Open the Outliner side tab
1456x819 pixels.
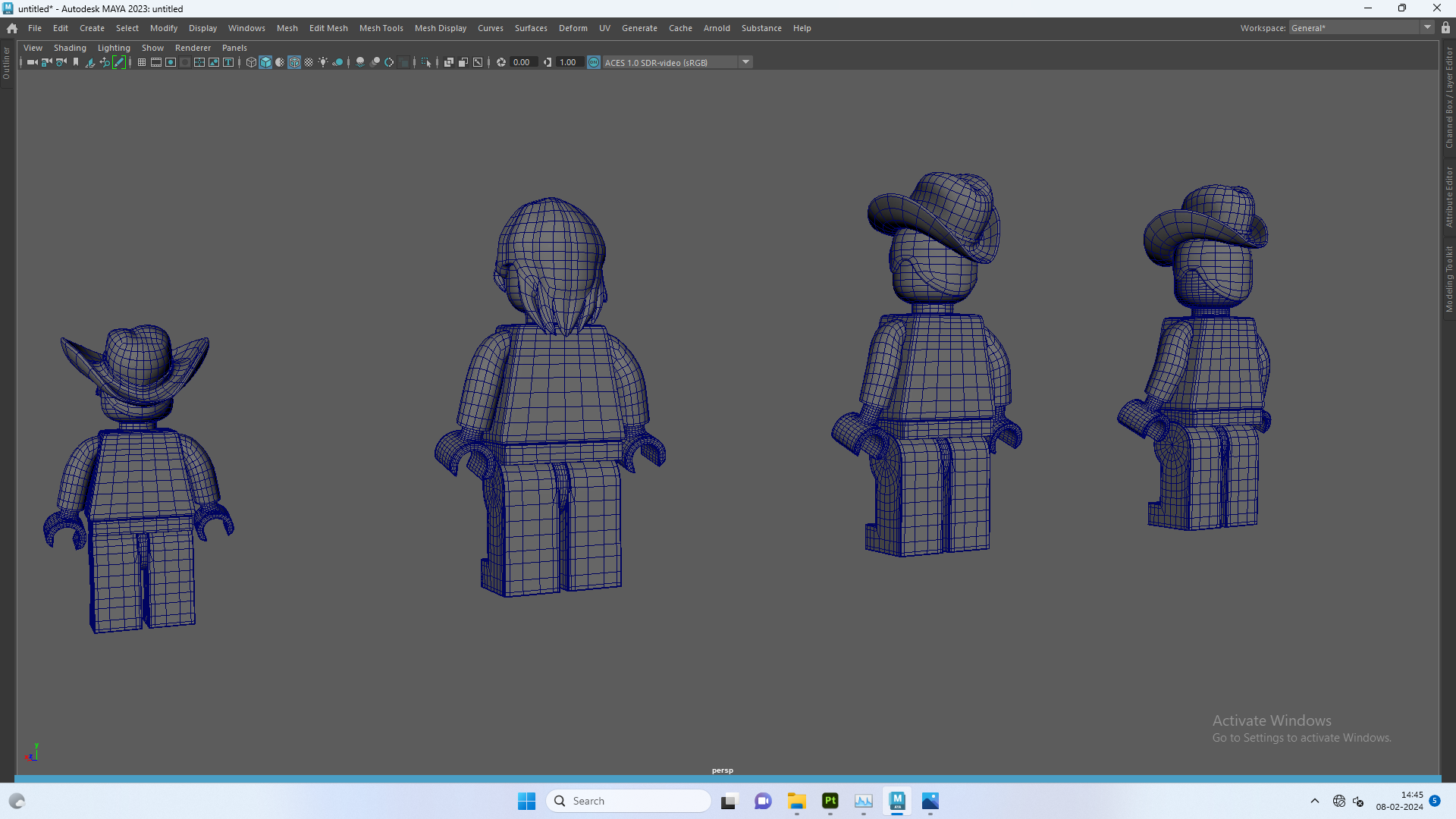(x=6, y=64)
